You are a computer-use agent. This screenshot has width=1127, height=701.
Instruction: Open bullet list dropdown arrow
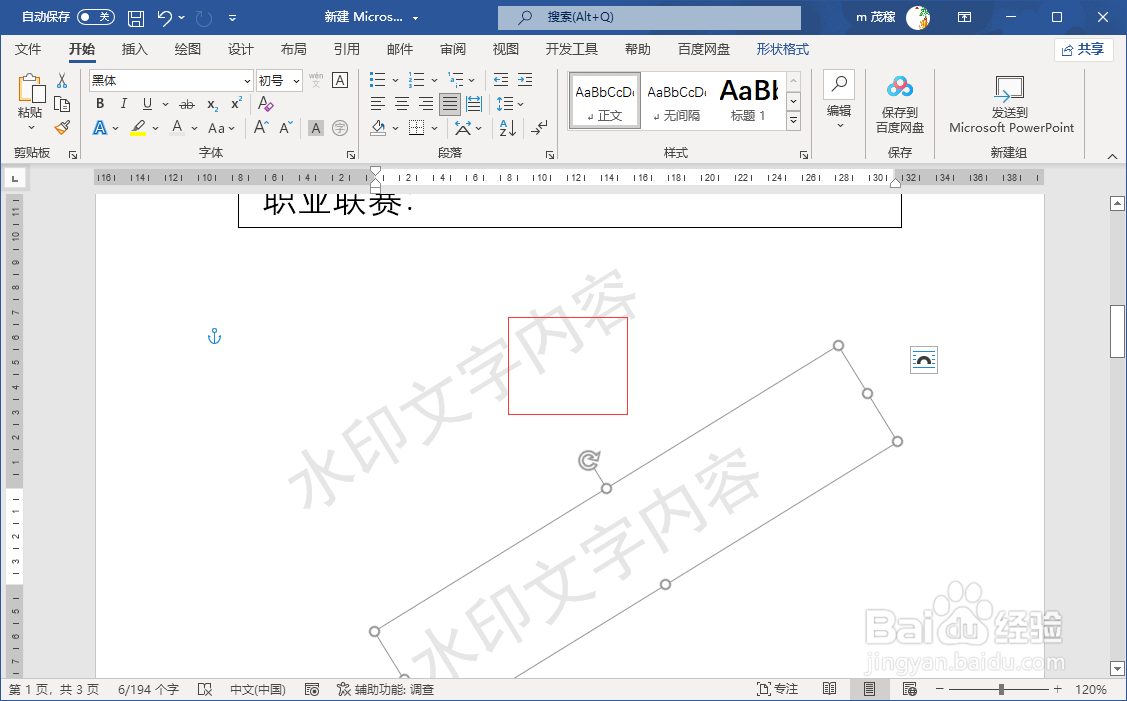point(395,80)
